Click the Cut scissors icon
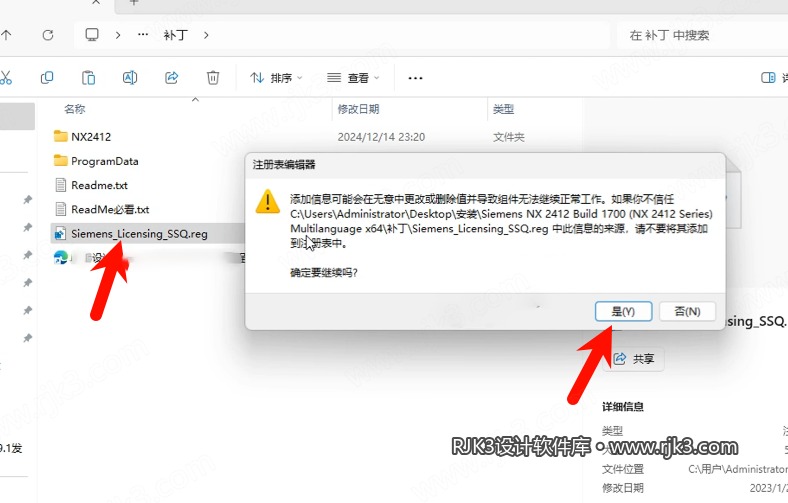Screen dimensions: 788x503 6,77
